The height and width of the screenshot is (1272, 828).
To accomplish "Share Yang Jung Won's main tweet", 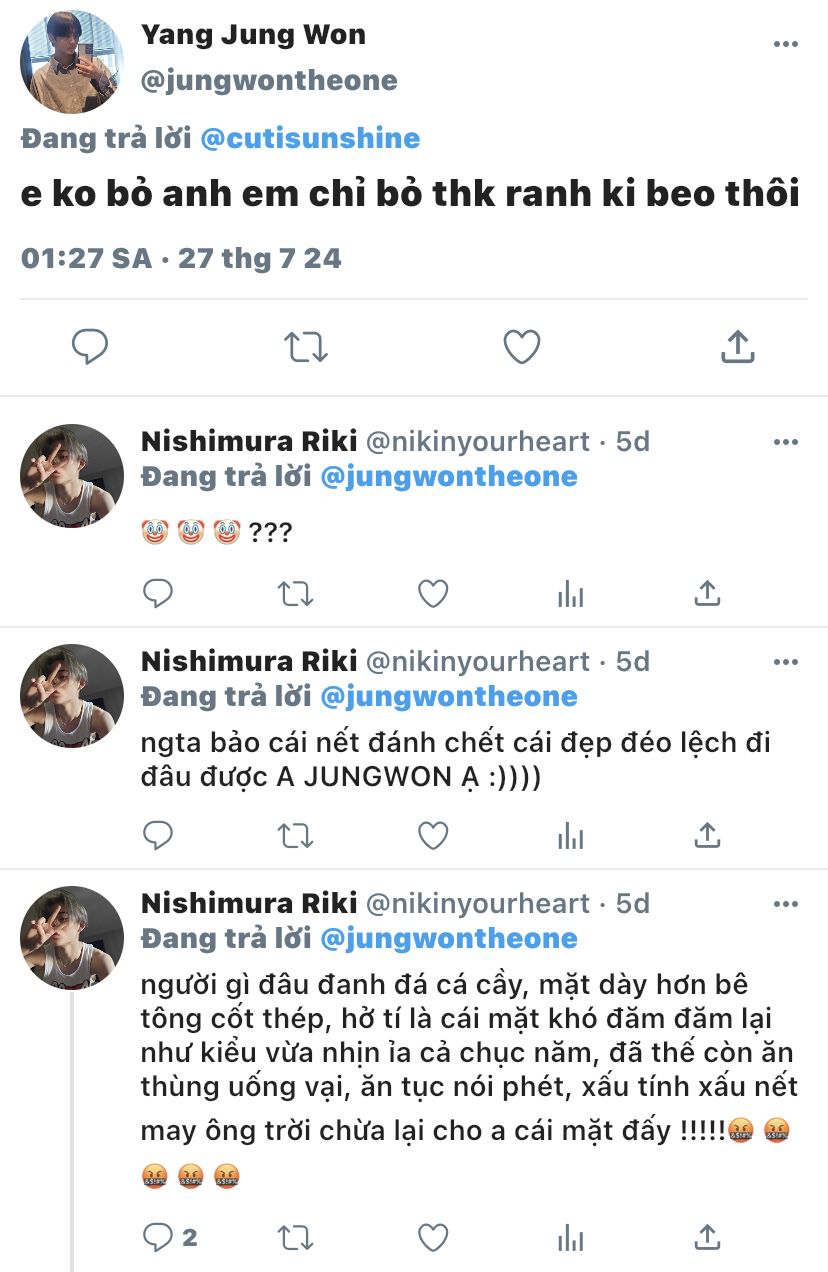I will coord(737,347).
